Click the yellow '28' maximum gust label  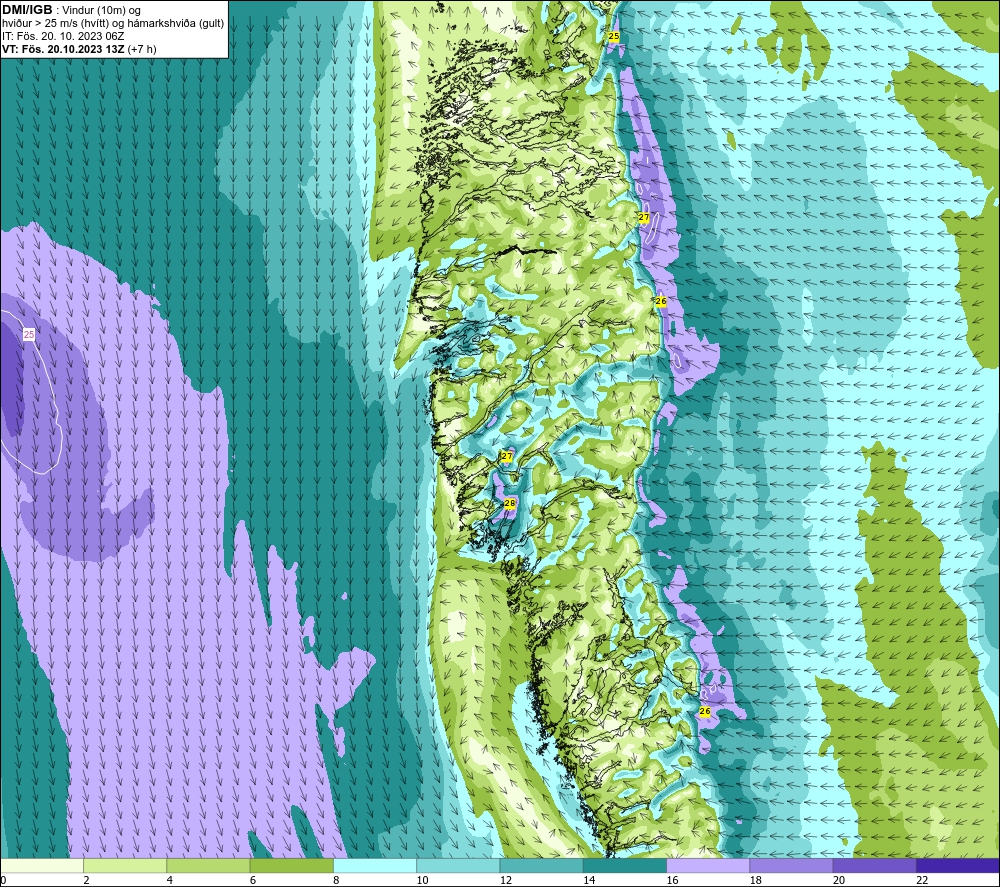510,503
